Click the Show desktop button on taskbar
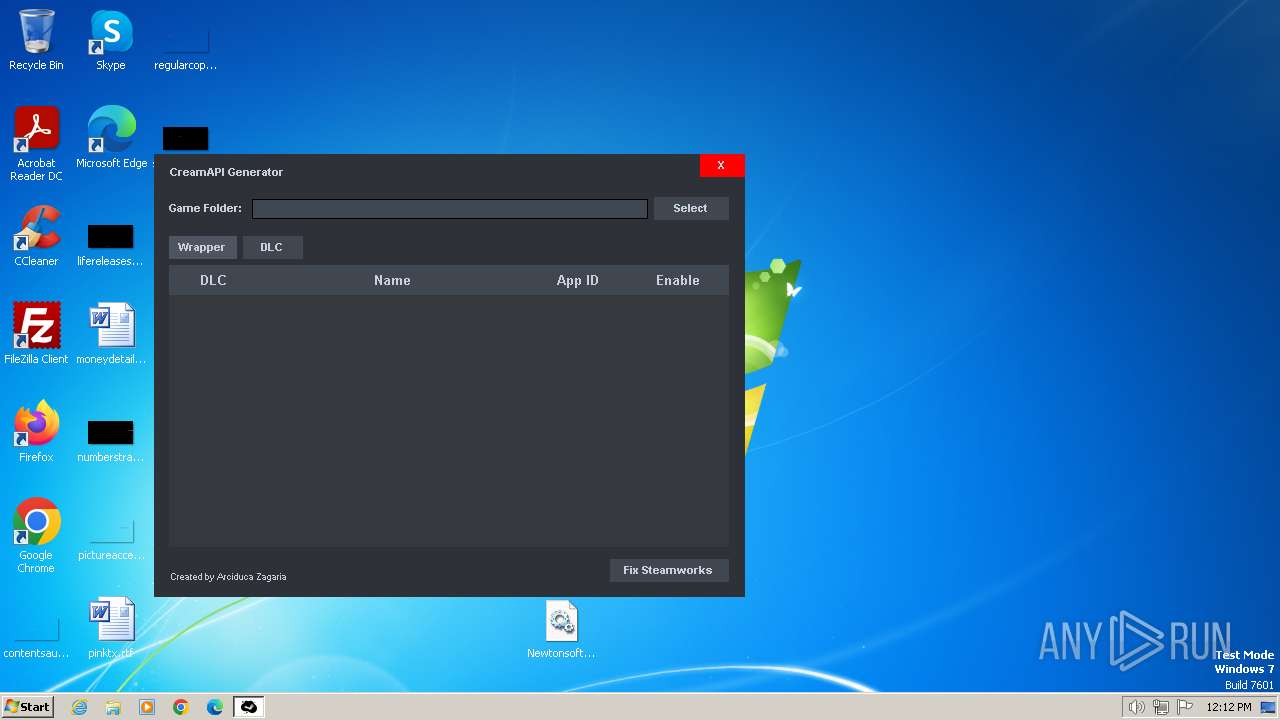 (x=1269, y=707)
